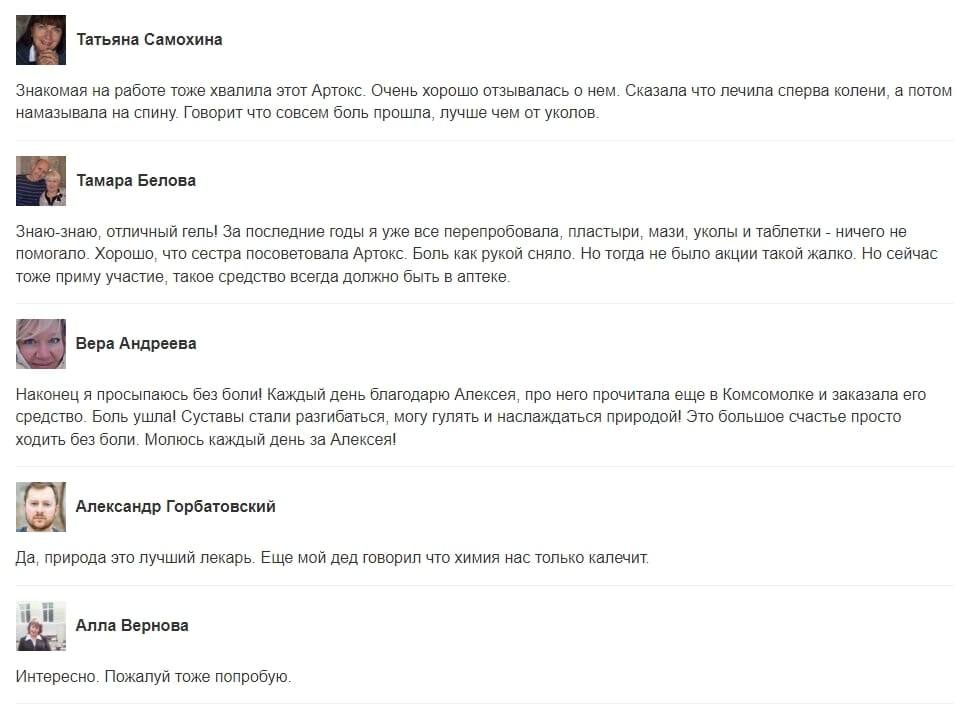
Task: Click Вера Андреева's avatar photo
Action: [41, 344]
